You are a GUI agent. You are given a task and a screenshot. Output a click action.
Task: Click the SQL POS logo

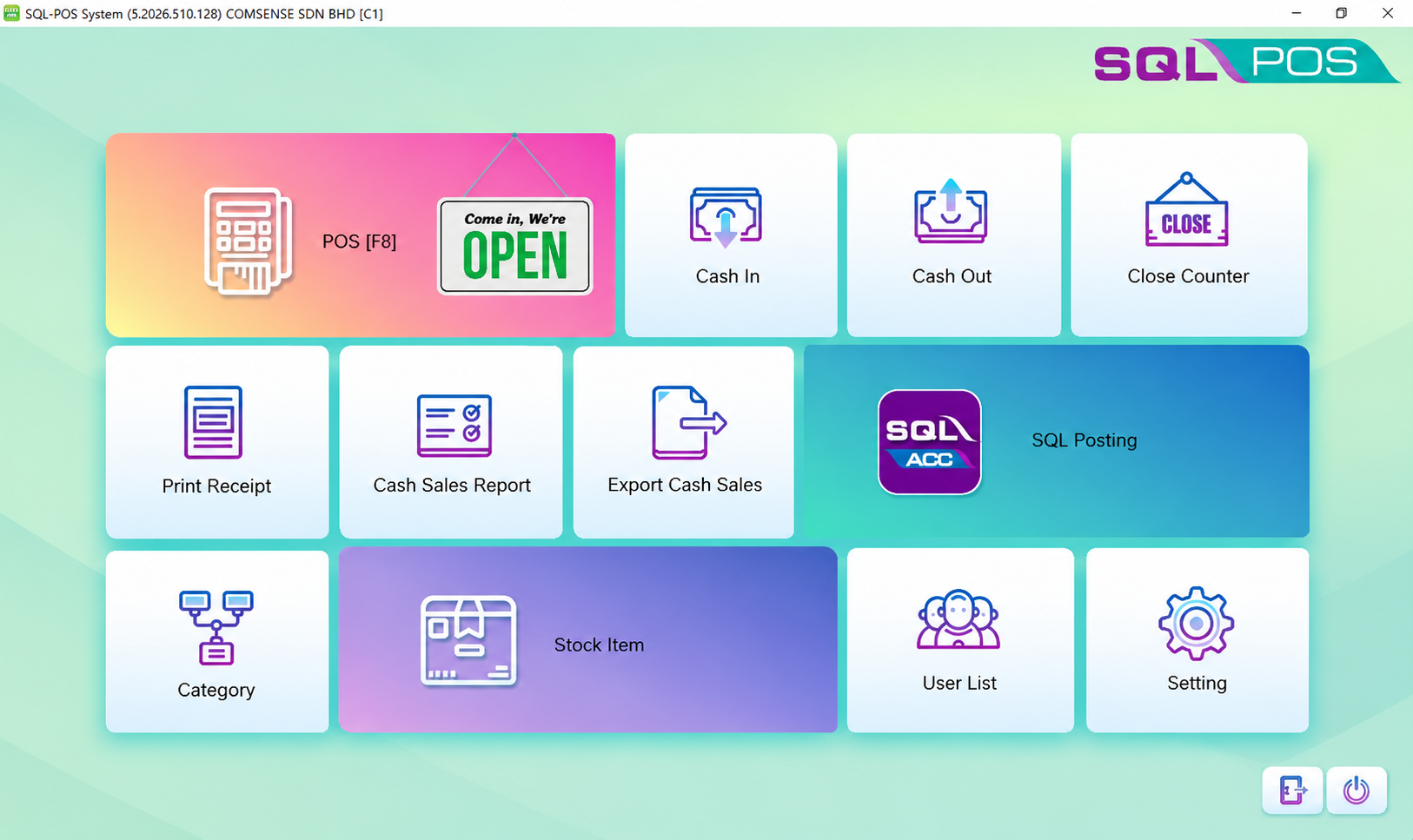tap(1246, 61)
